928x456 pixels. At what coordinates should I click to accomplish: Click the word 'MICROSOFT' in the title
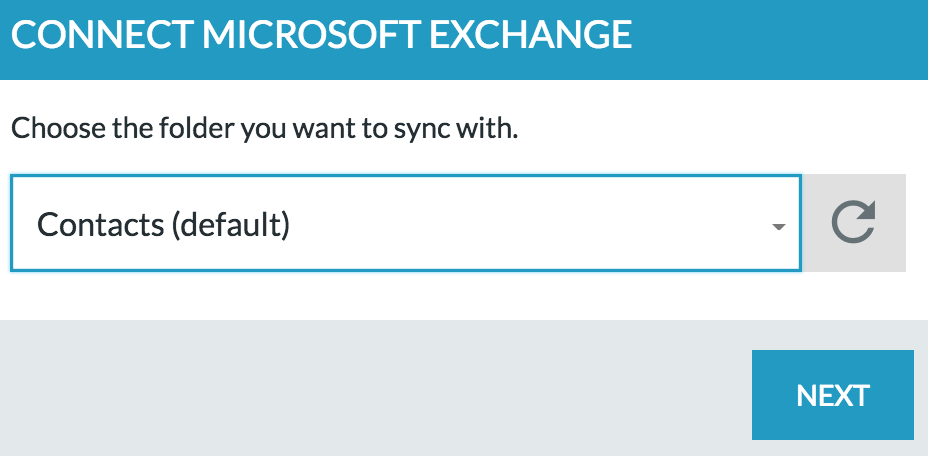[311, 34]
